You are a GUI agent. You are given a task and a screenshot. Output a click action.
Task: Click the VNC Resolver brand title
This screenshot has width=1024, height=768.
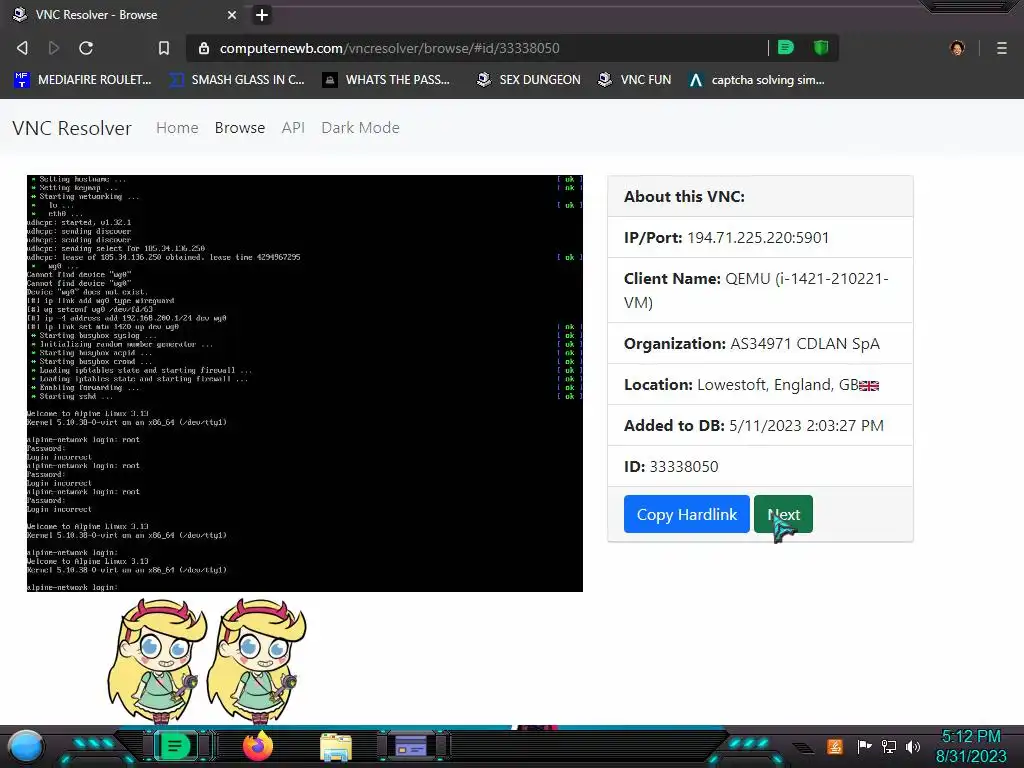72,128
